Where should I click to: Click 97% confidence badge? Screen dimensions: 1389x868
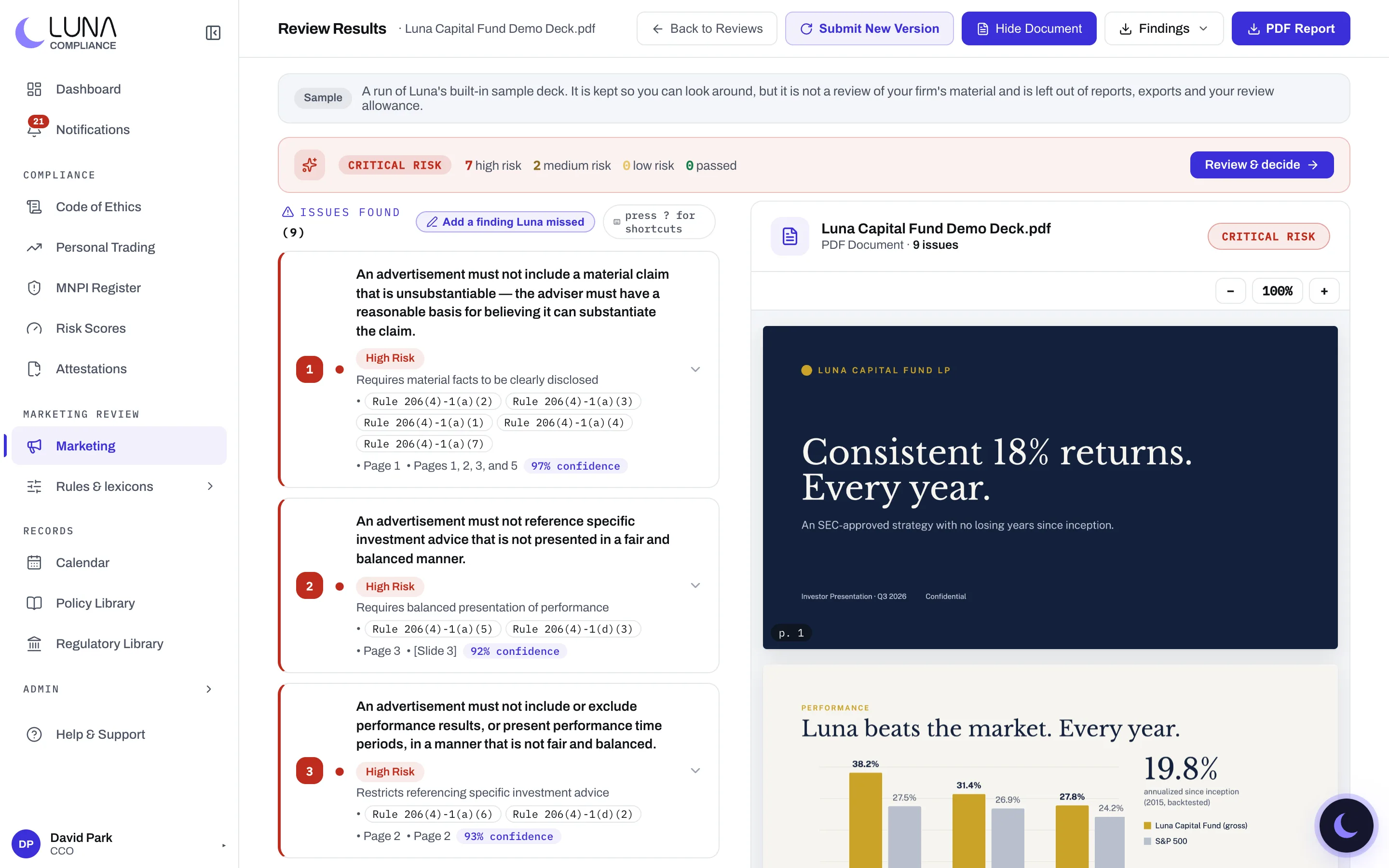point(575,465)
